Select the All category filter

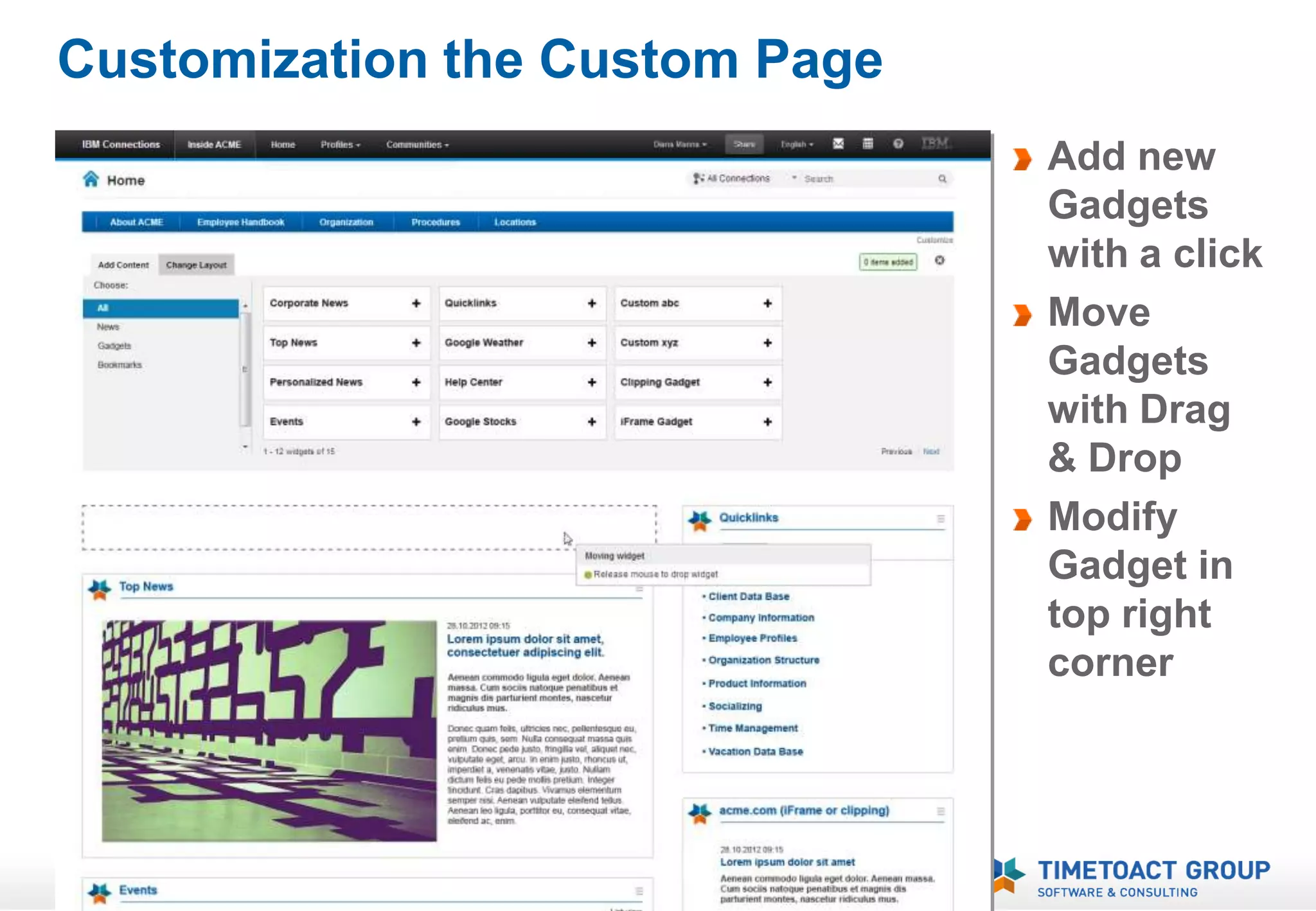tap(161, 308)
